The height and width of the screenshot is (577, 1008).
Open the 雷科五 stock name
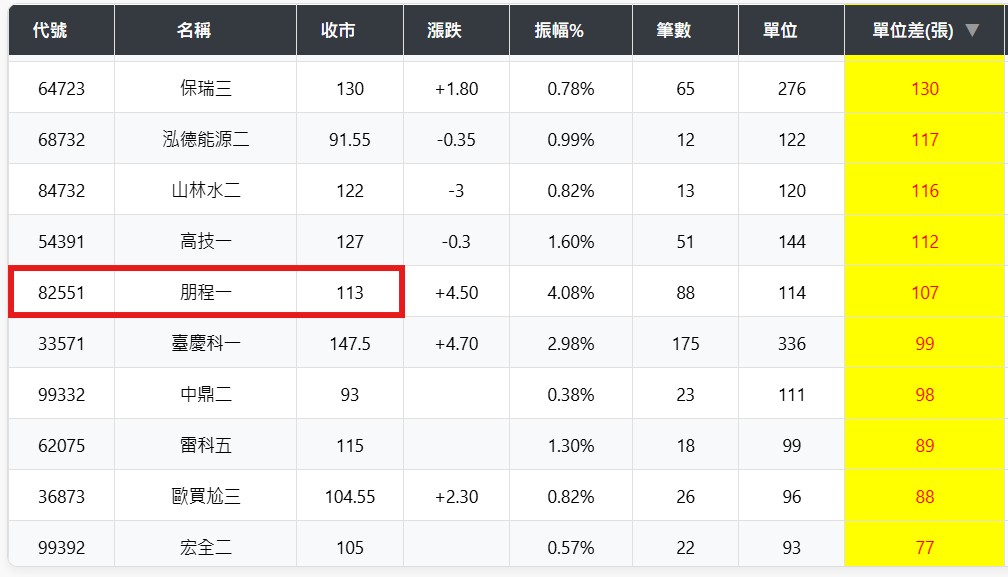[205, 446]
